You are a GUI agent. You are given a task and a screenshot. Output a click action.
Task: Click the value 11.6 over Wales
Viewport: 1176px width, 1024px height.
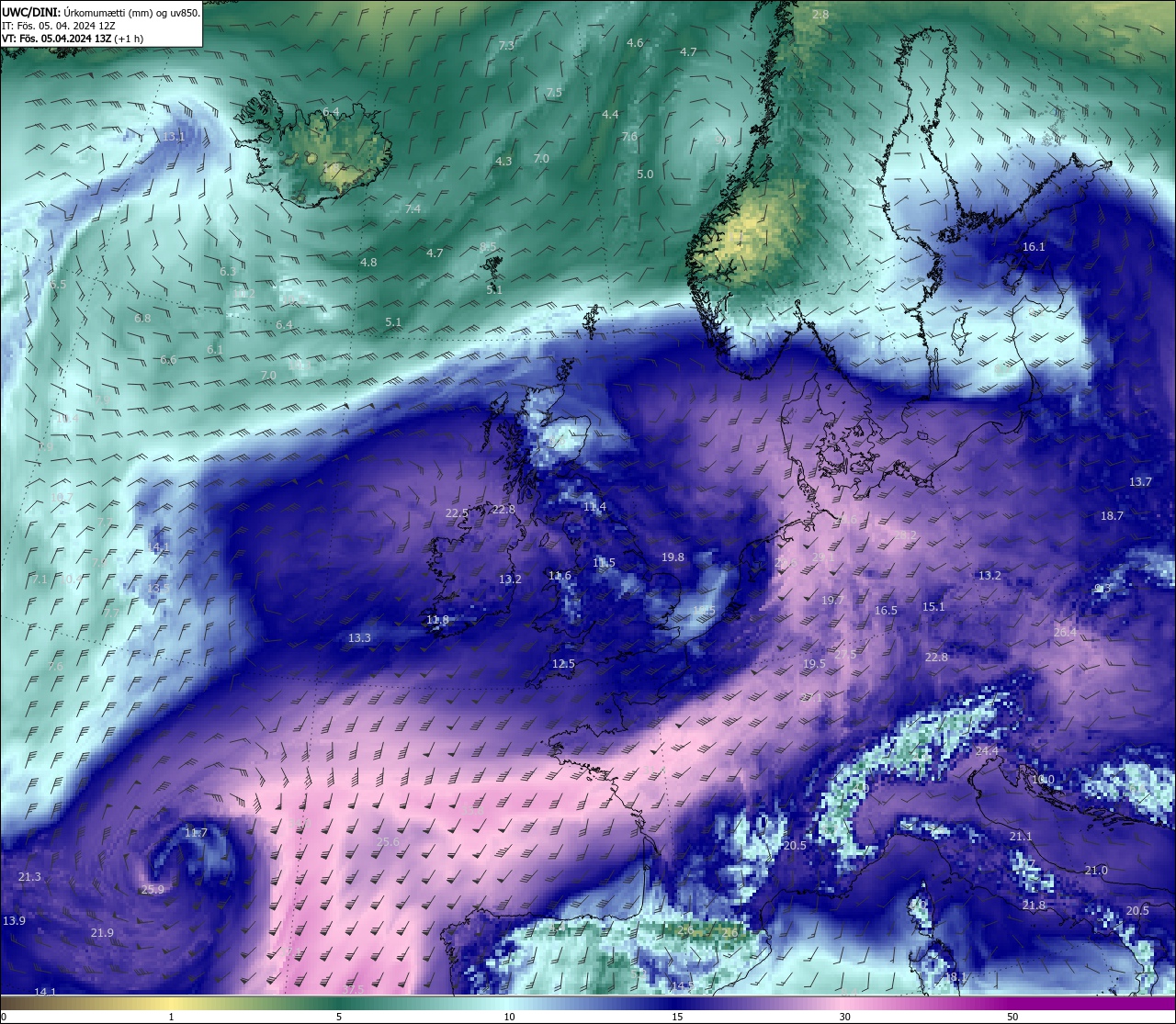click(560, 576)
